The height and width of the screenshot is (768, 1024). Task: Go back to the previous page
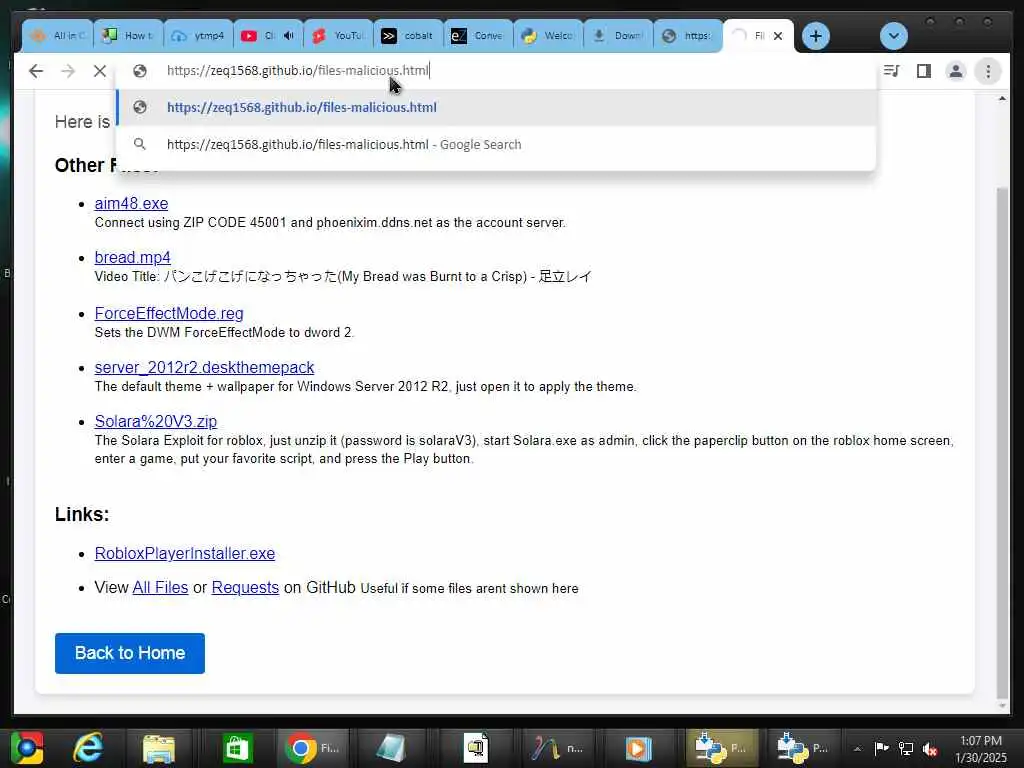(x=36, y=71)
